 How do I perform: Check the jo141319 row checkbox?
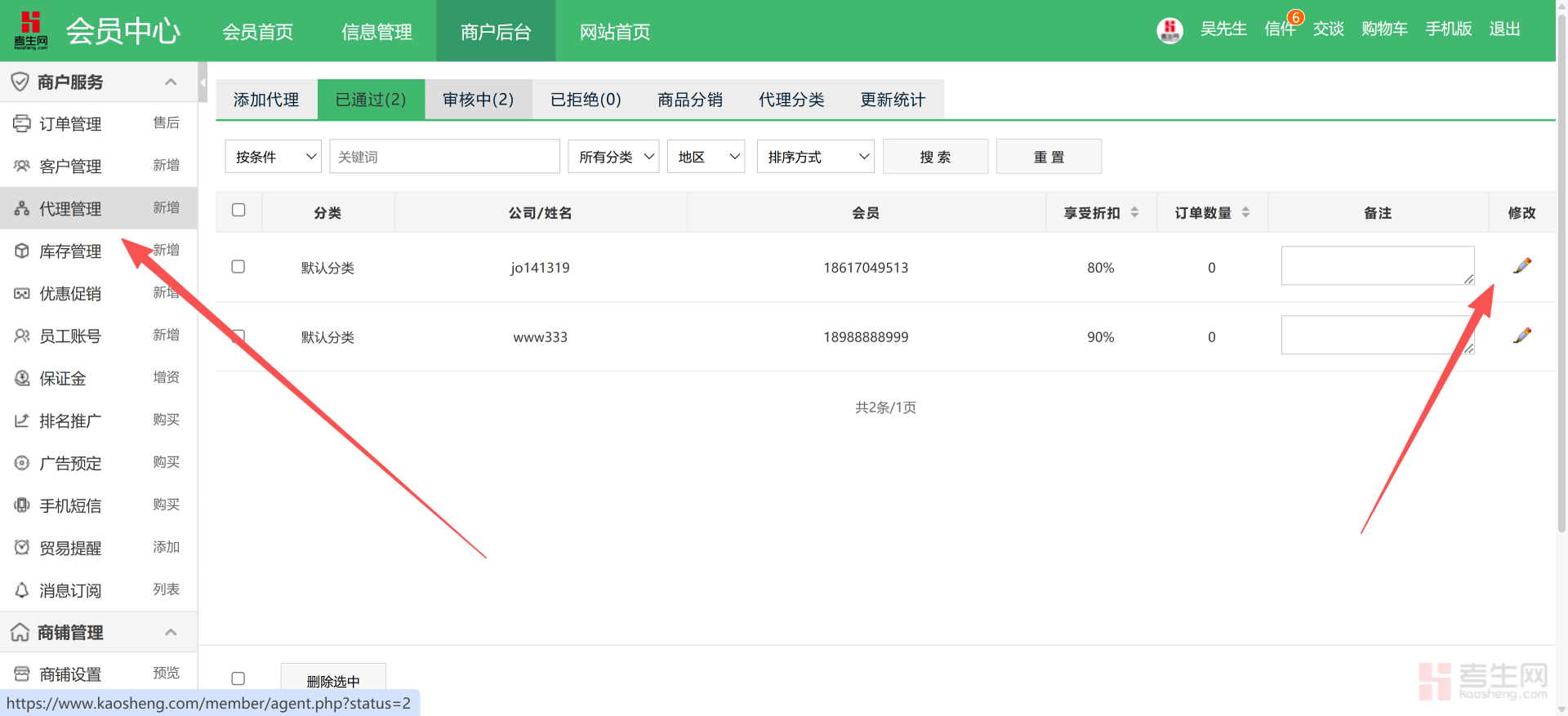click(238, 266)
